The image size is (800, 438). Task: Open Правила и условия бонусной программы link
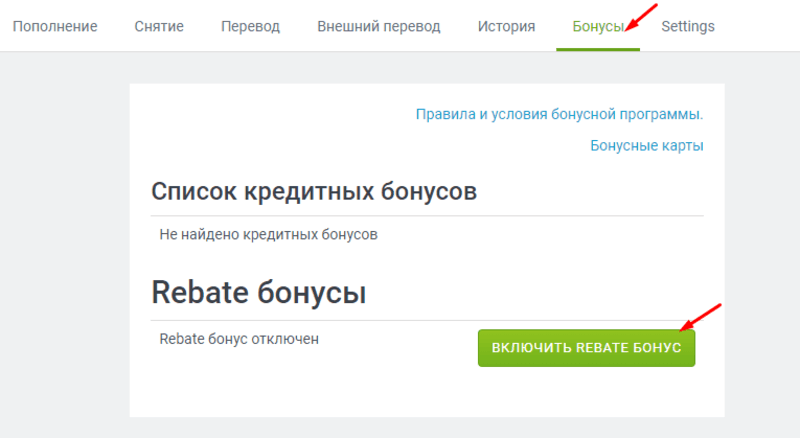click(559, 114)
